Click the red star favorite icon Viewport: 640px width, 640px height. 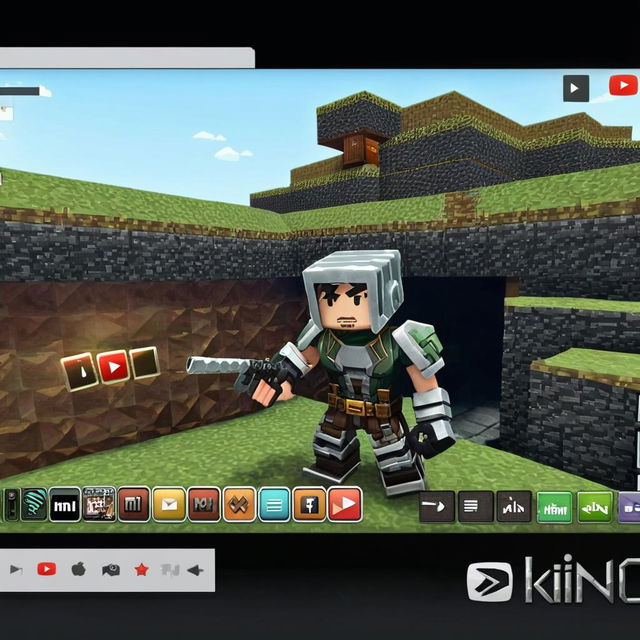(x=141, y=569)
